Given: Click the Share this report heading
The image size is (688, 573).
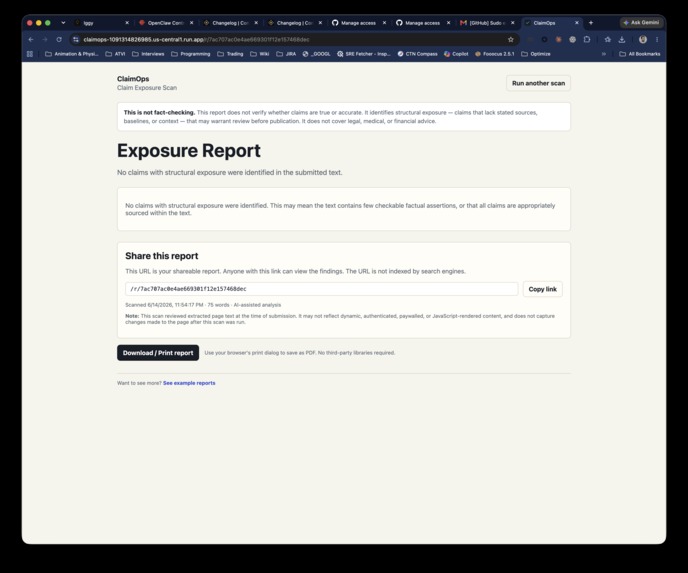Looking at the screenshot, I should click(161, 256).
